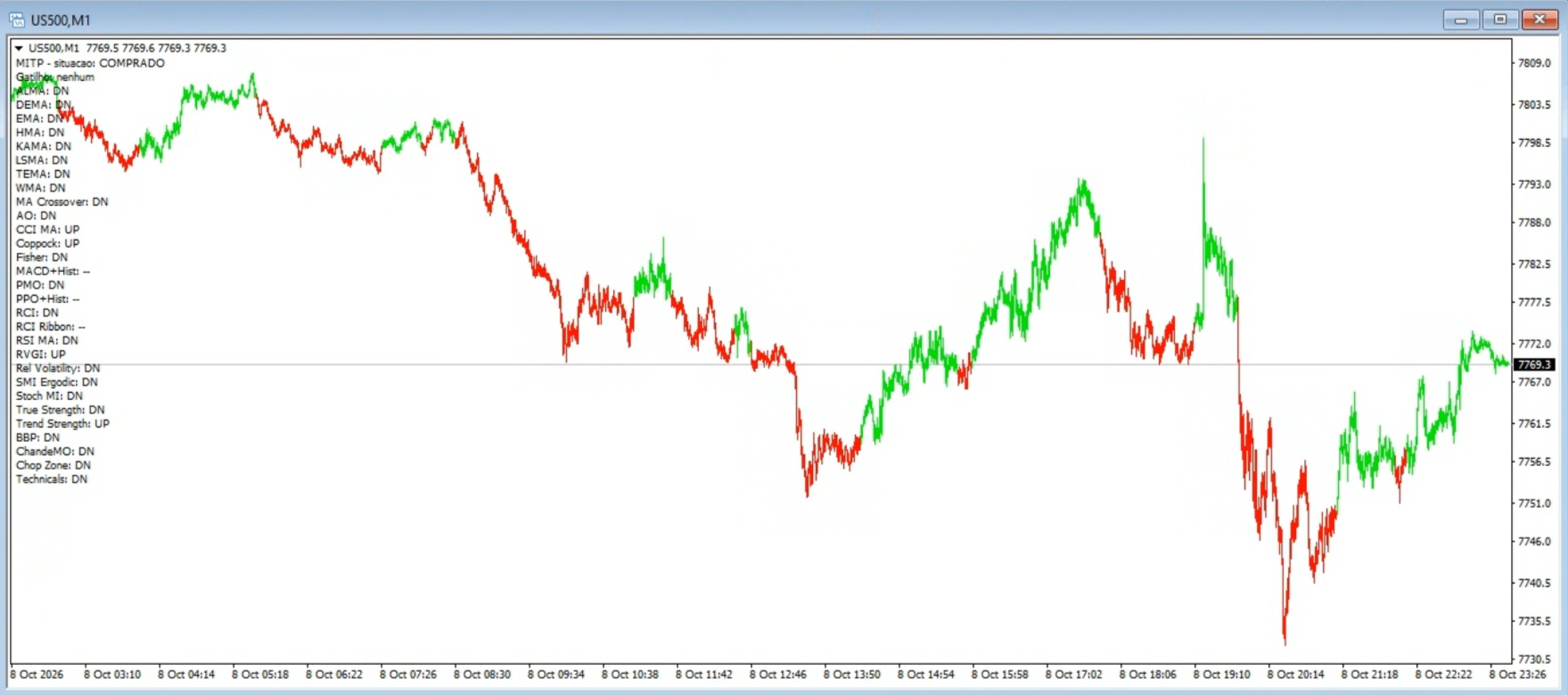Select the "SMI Ergodic: DN" indicator label
The height and width of the screenshot is (695, 1568).
56,382
